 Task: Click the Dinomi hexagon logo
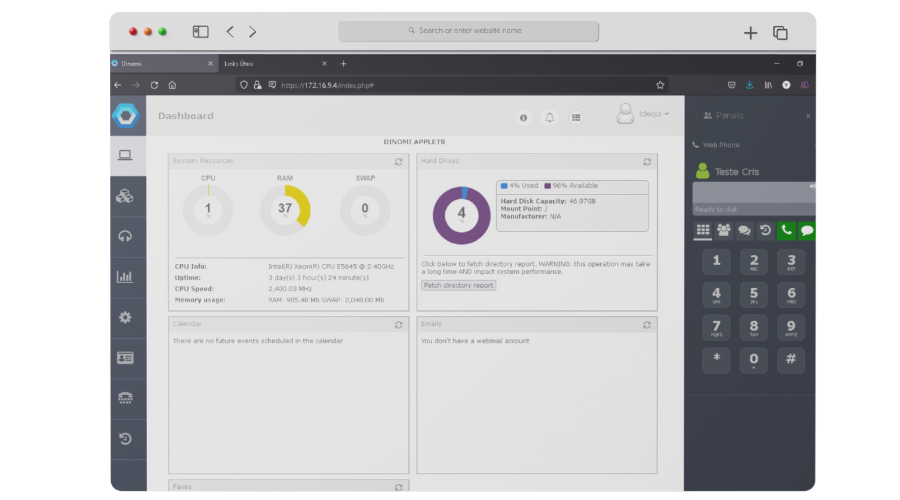pyautogui.click(x=126, y=115)
